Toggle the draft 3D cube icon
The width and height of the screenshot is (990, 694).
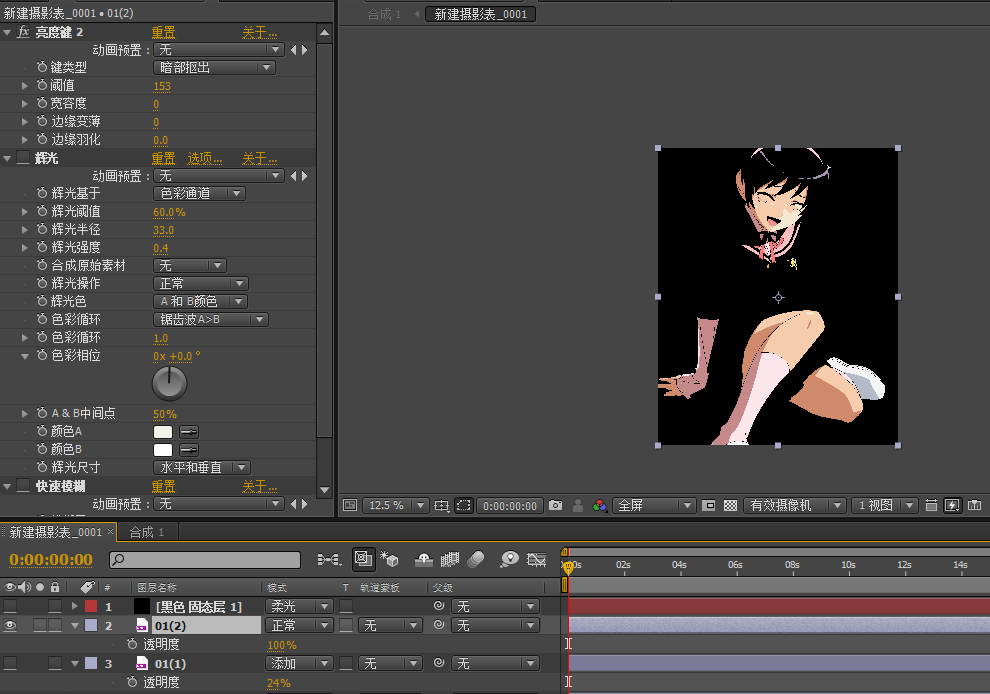click(x=390, y=559)
